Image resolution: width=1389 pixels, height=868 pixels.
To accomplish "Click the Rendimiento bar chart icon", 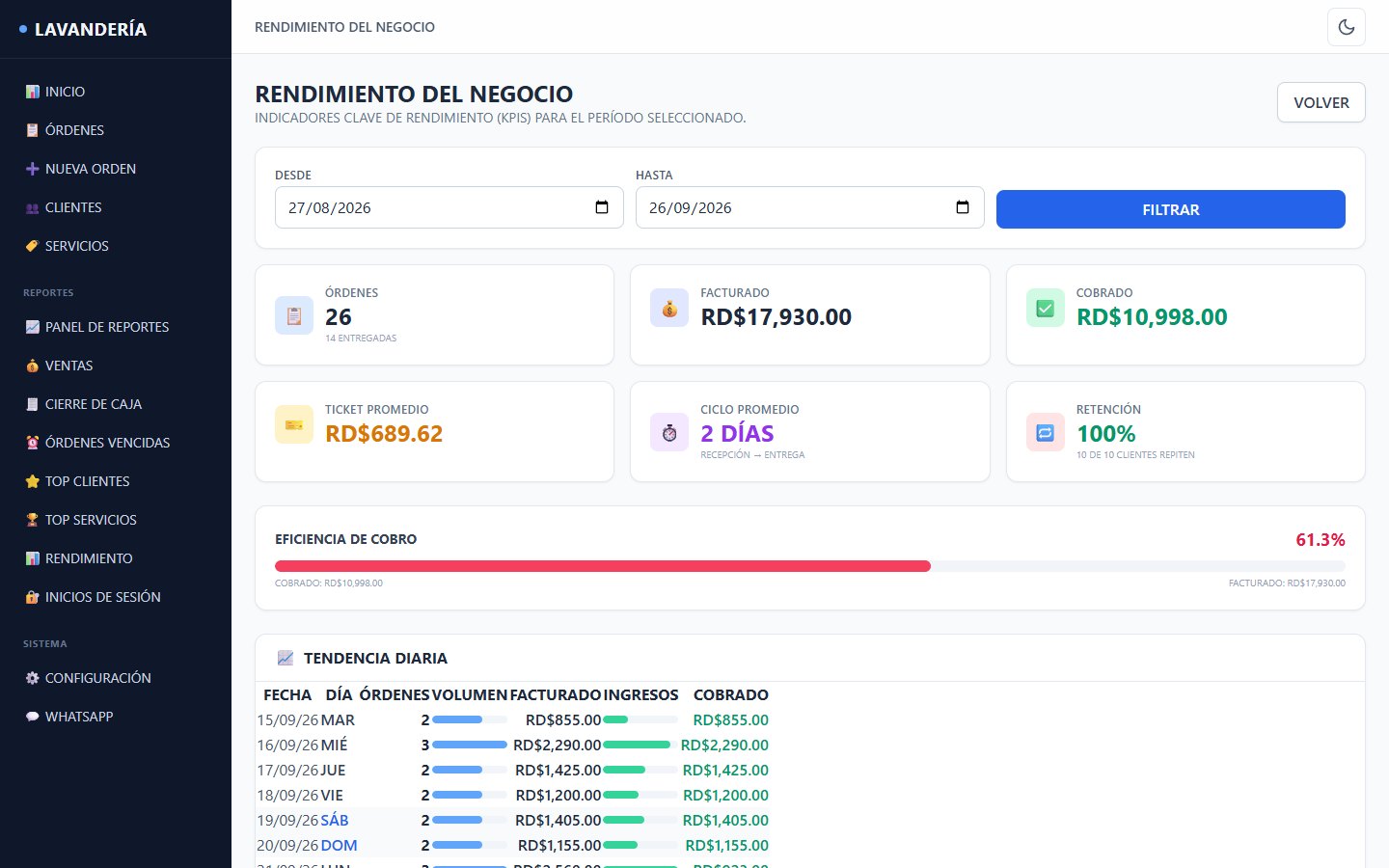I will 33,558.
